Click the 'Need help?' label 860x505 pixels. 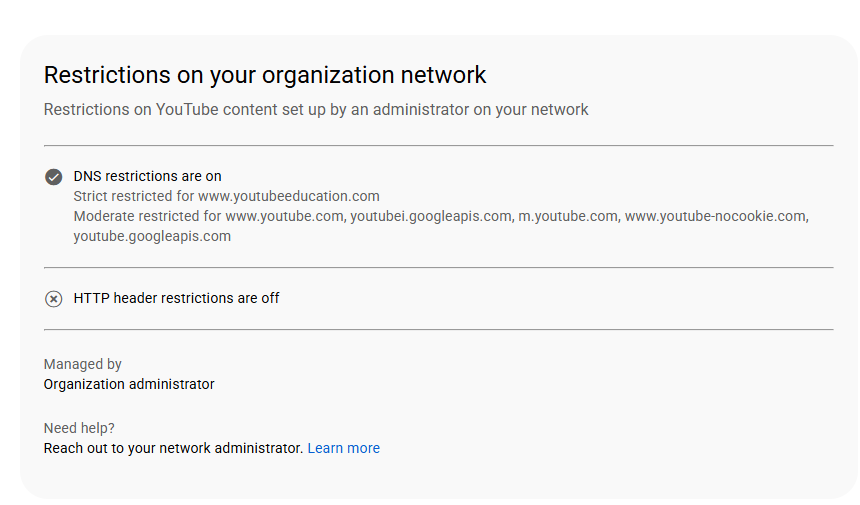point(79,428)
